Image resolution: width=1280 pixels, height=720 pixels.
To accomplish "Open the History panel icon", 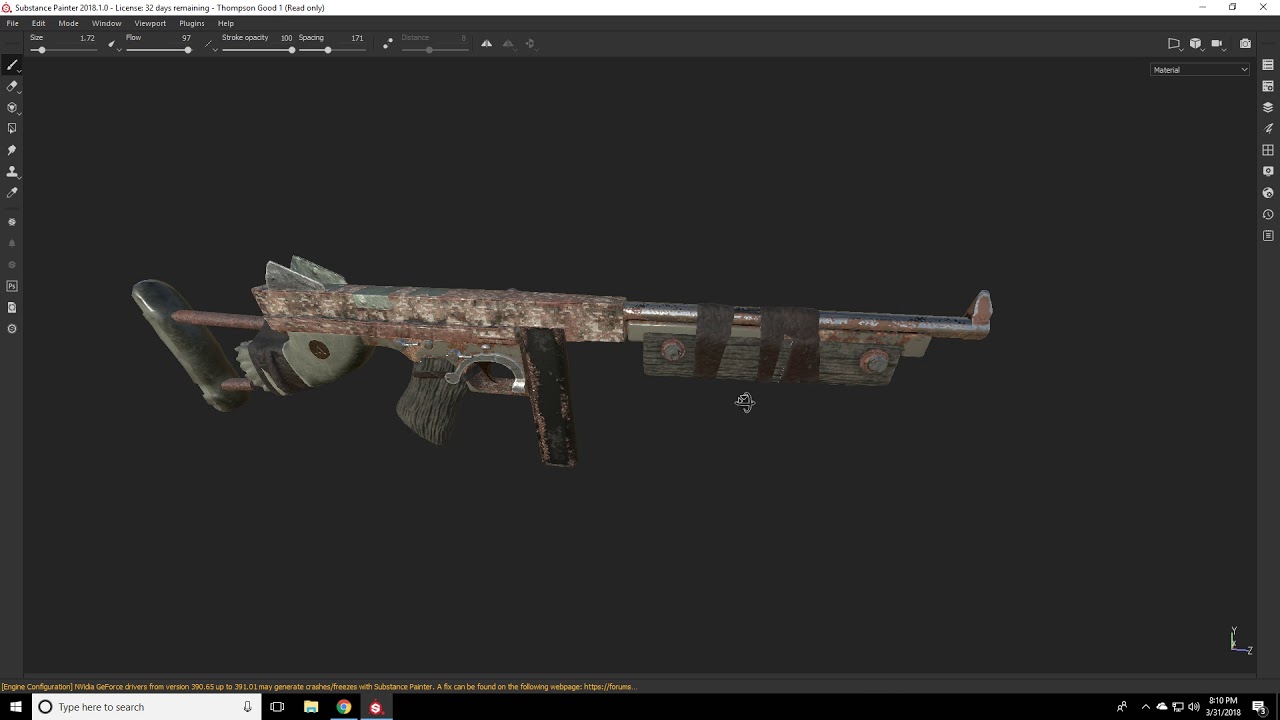I will 1268,214.
